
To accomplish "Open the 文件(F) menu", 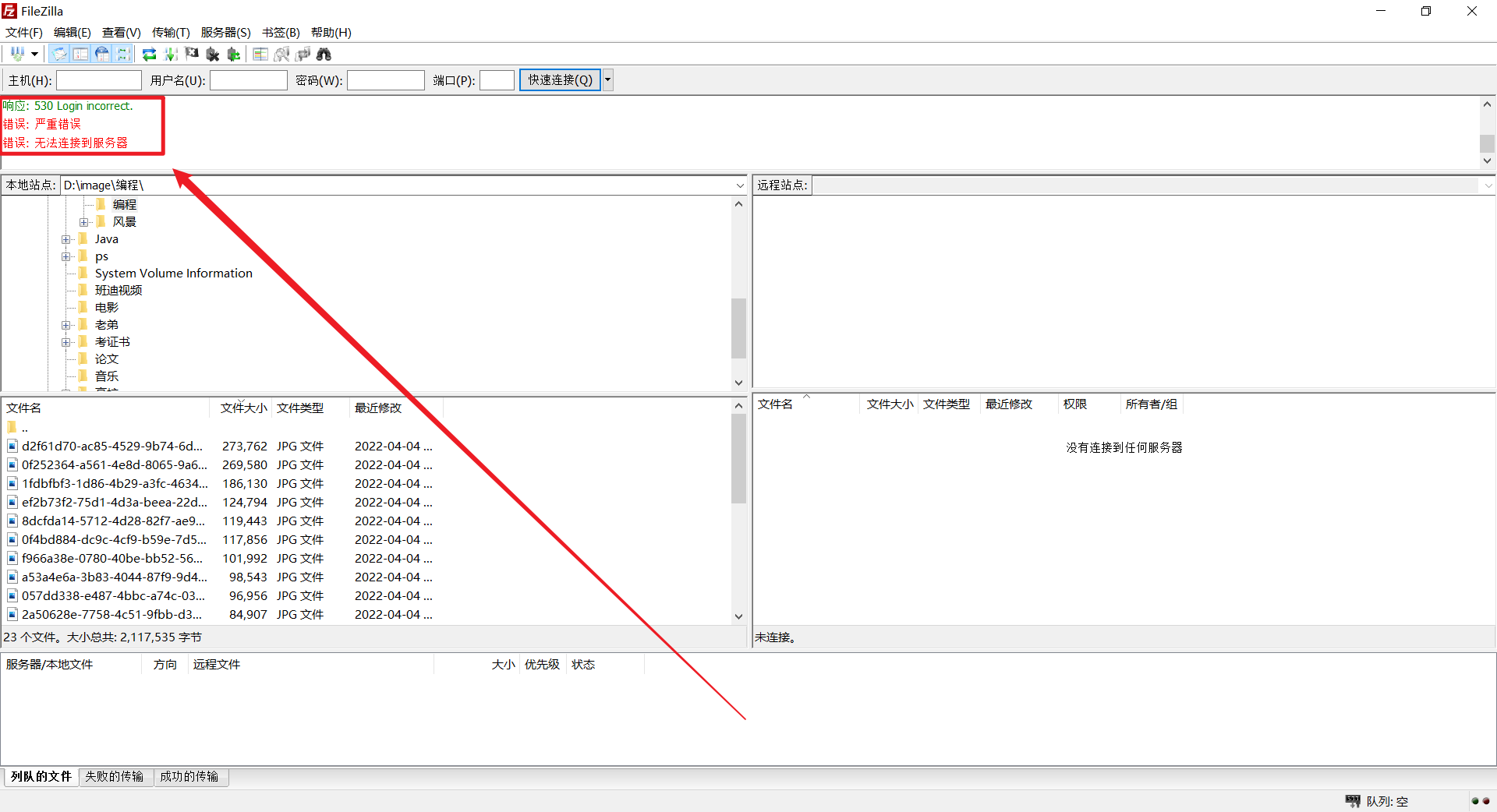I will (24, 32).
